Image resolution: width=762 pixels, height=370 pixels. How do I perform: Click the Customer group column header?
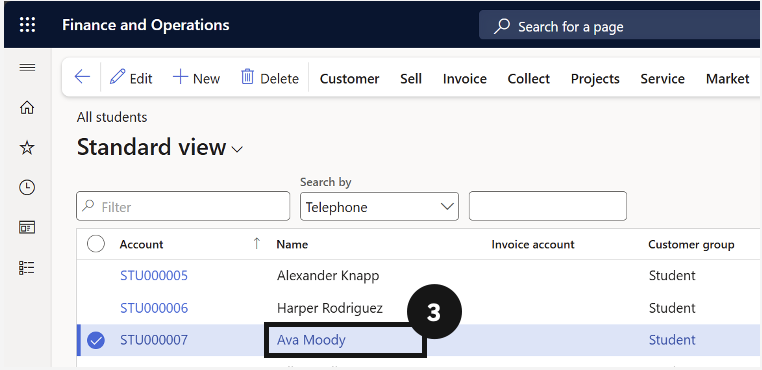tap(691, 244)
